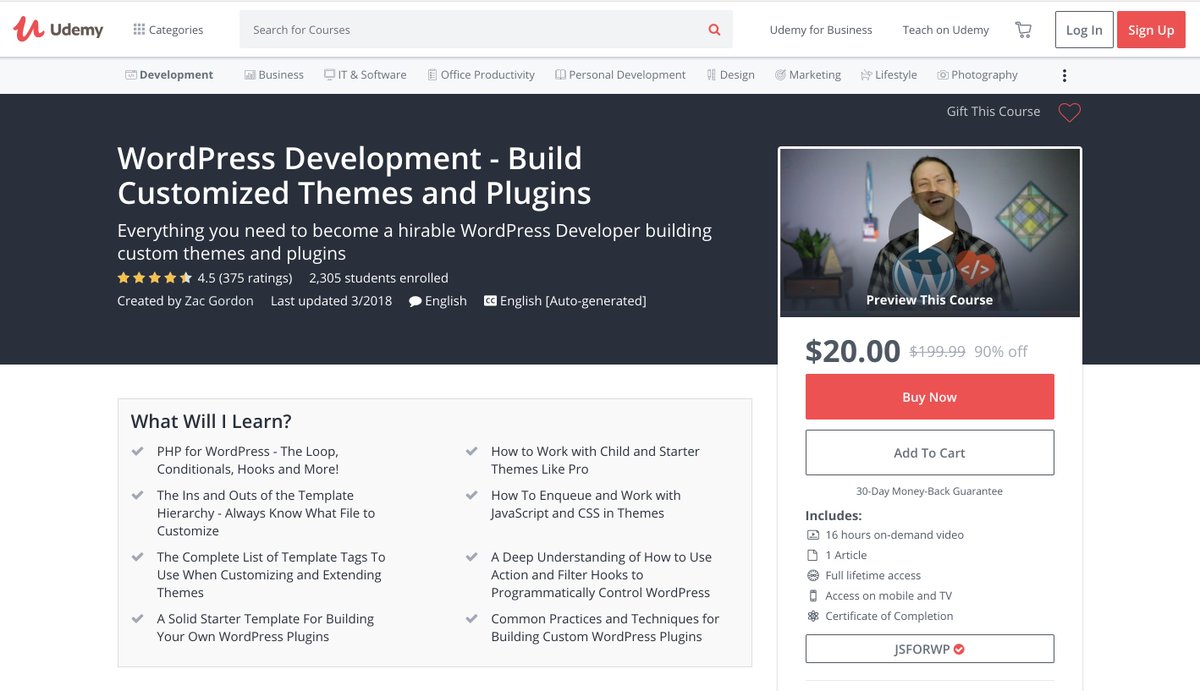Viewport: 1200px width, 691px height.
Task: Click the Log In button
Action: tap(1084, 30)
